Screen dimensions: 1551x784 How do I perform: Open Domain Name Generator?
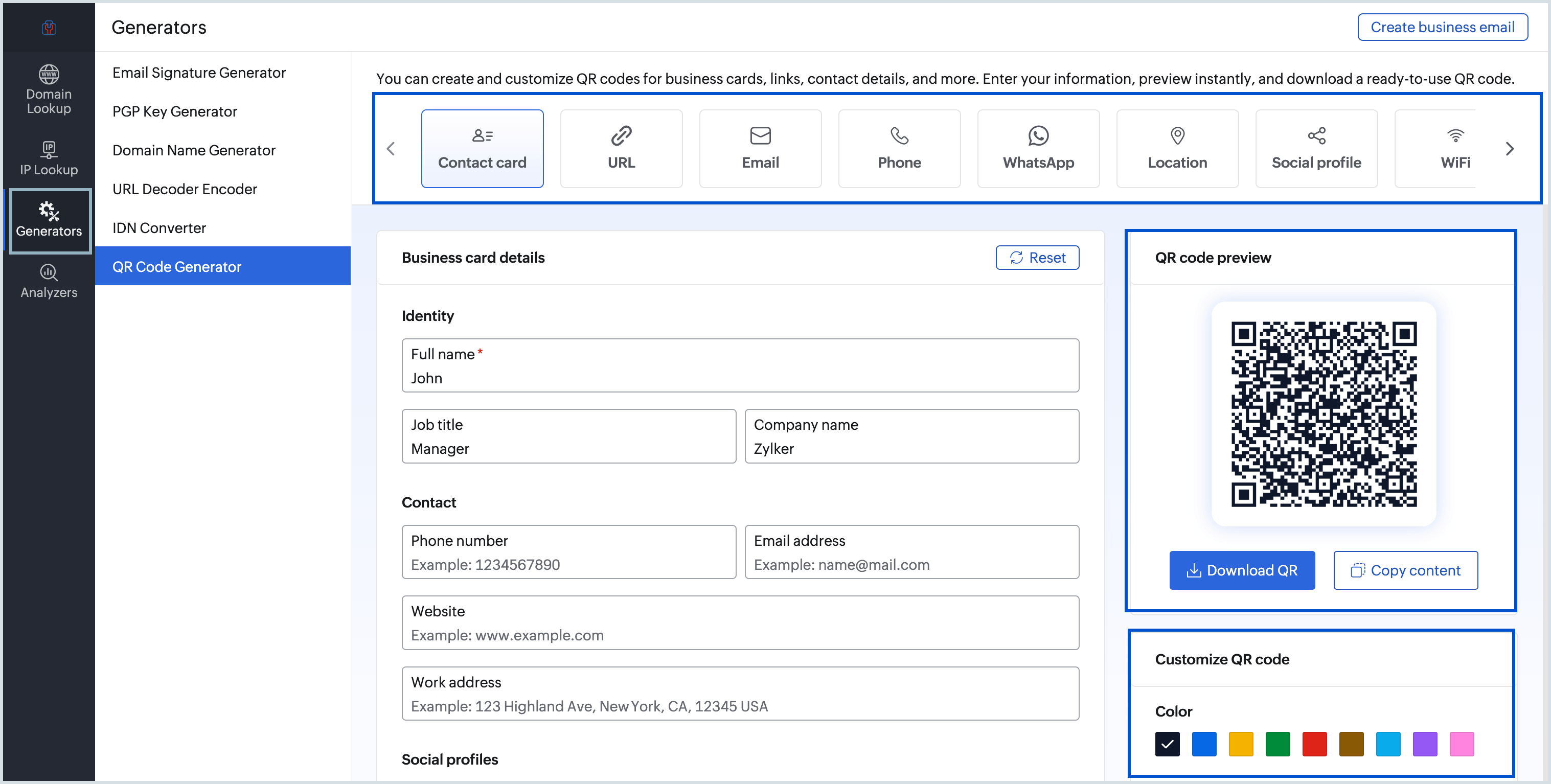coord(223,150)
